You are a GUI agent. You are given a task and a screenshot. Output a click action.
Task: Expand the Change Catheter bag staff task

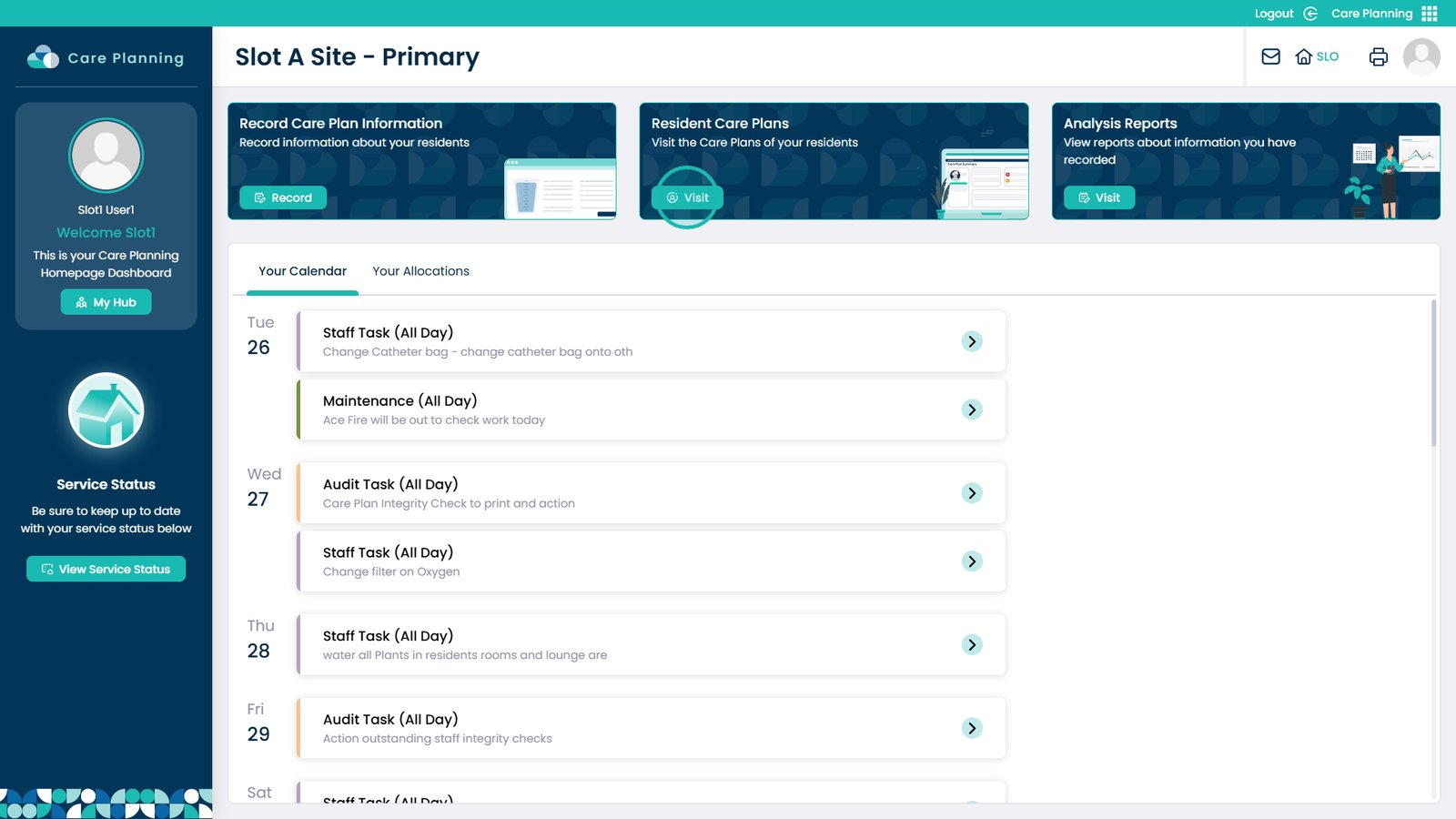[972, 341]
